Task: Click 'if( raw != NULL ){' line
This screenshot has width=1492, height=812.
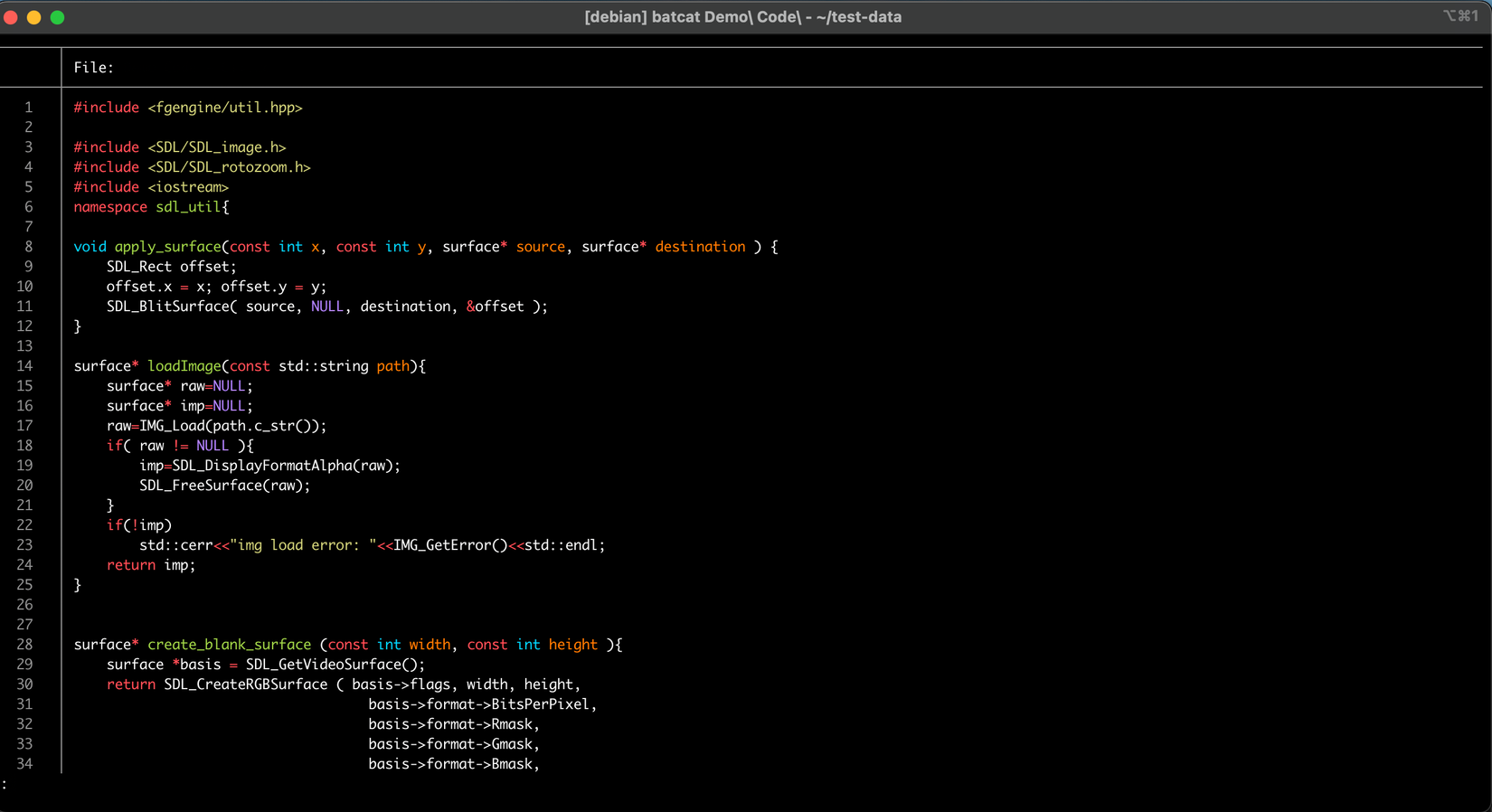Action: tap(180, 446)
